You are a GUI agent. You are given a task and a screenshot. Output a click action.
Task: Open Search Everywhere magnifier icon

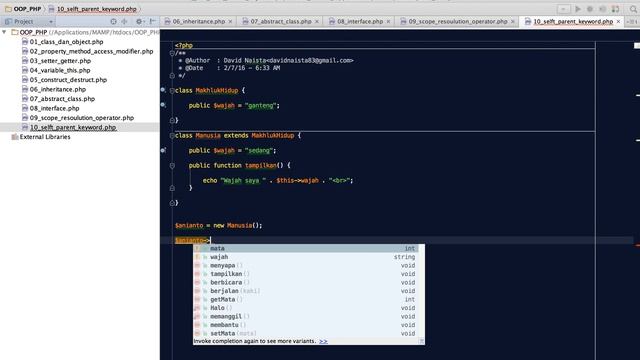coord(633,9)
